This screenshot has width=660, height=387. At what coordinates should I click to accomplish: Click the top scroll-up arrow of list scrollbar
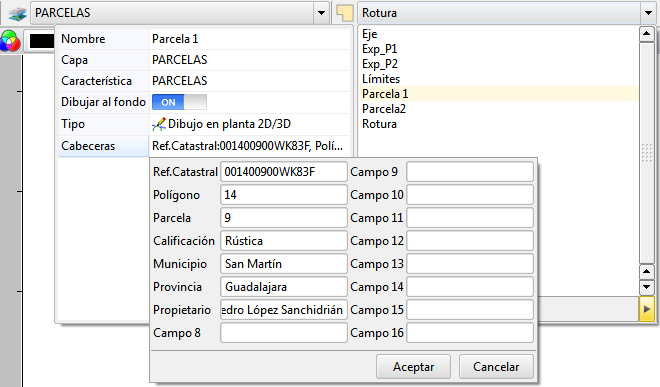tap(647, 34)
